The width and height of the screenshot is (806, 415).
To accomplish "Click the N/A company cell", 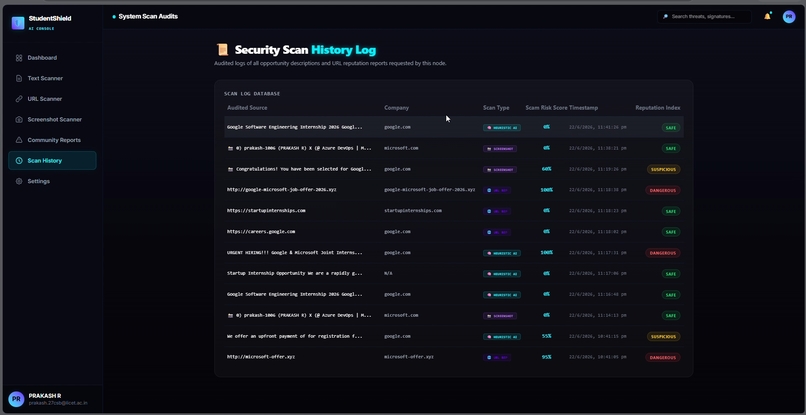I will coord(388,274).
